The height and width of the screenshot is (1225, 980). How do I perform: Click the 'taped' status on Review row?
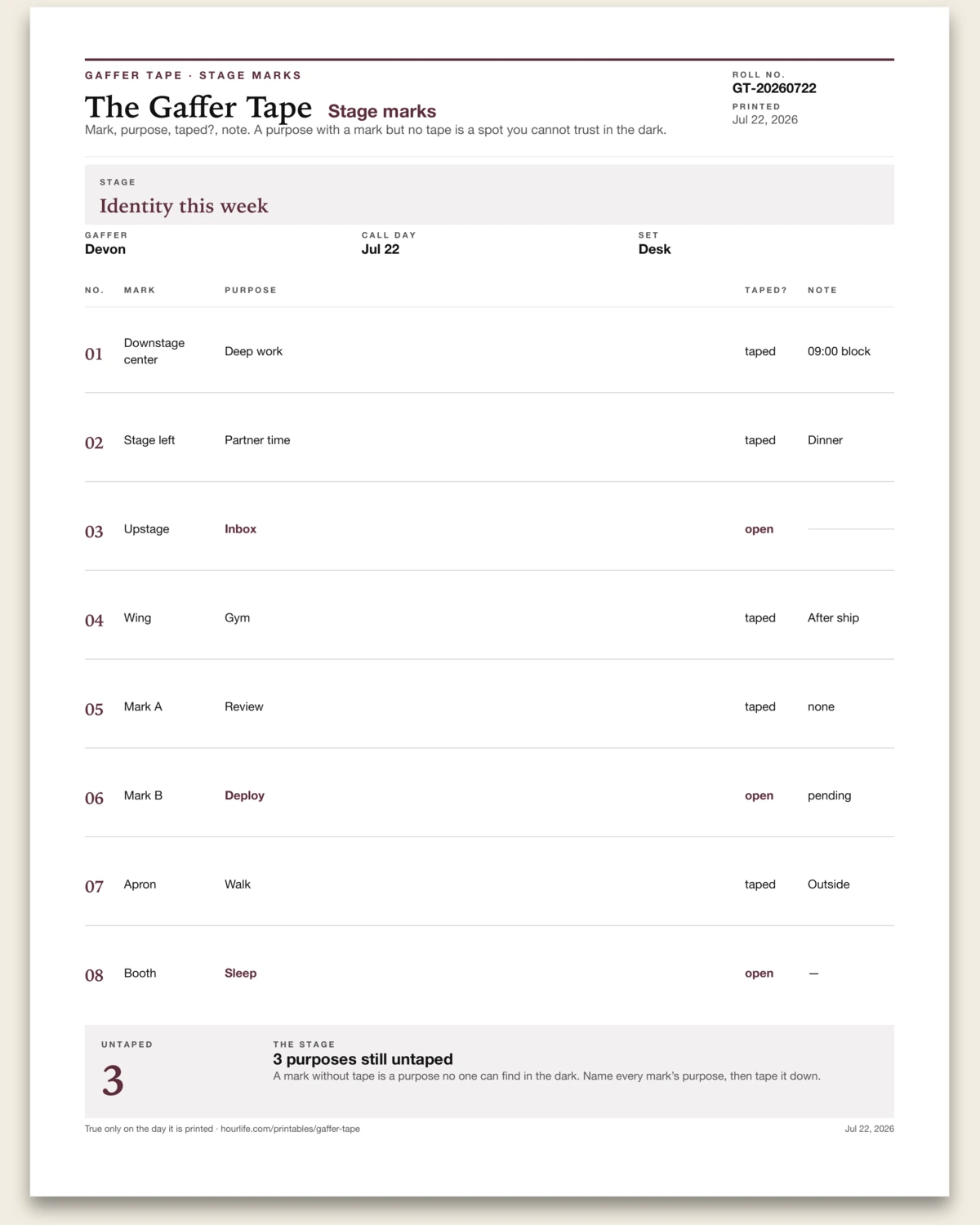pos(760,706)
